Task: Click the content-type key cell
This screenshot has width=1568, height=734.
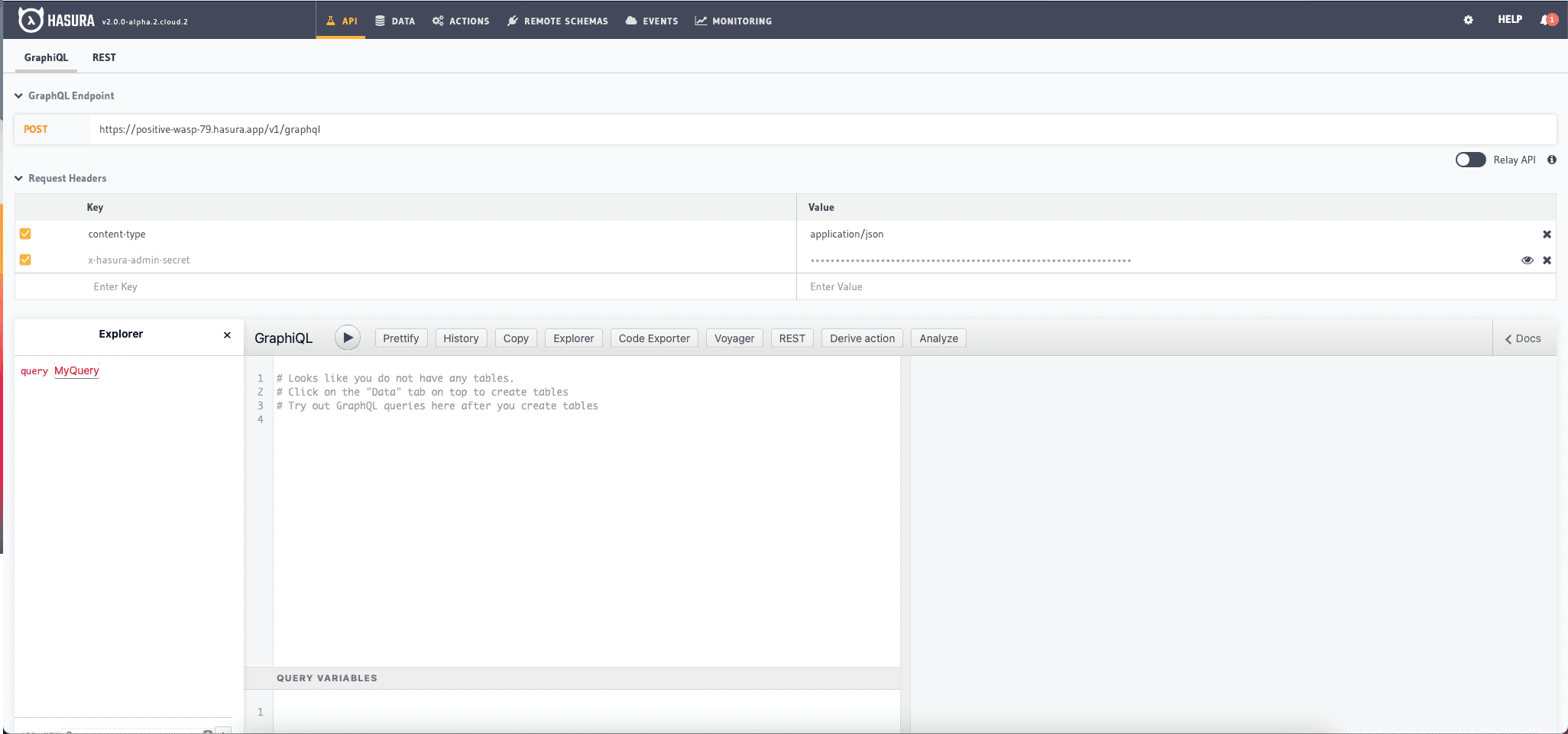Action: pyautogui.click(x=117, y=234)
